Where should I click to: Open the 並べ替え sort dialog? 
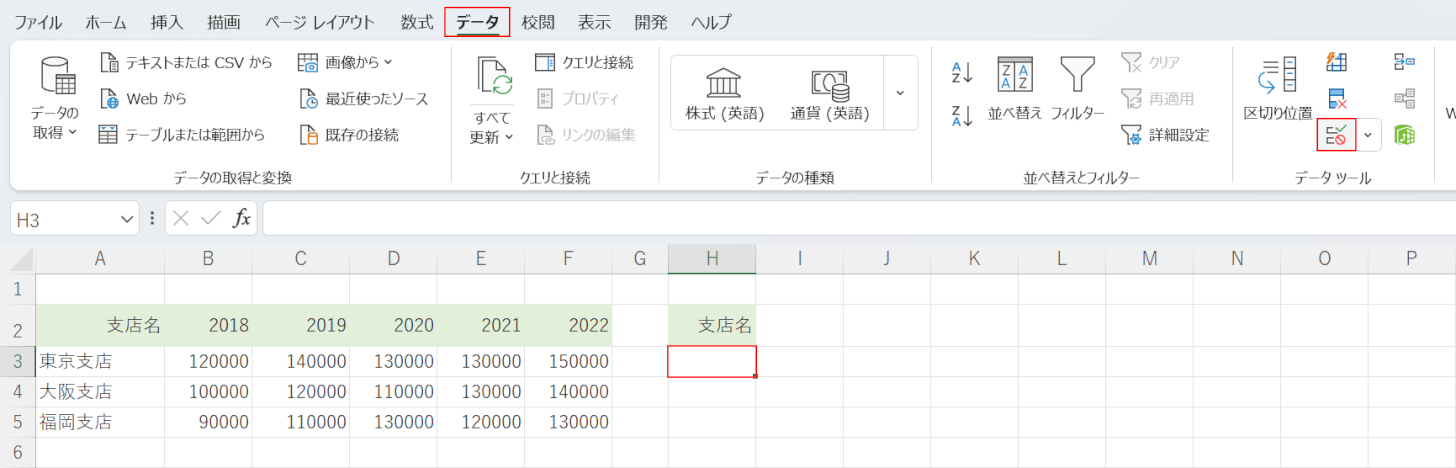[1015, 90]
